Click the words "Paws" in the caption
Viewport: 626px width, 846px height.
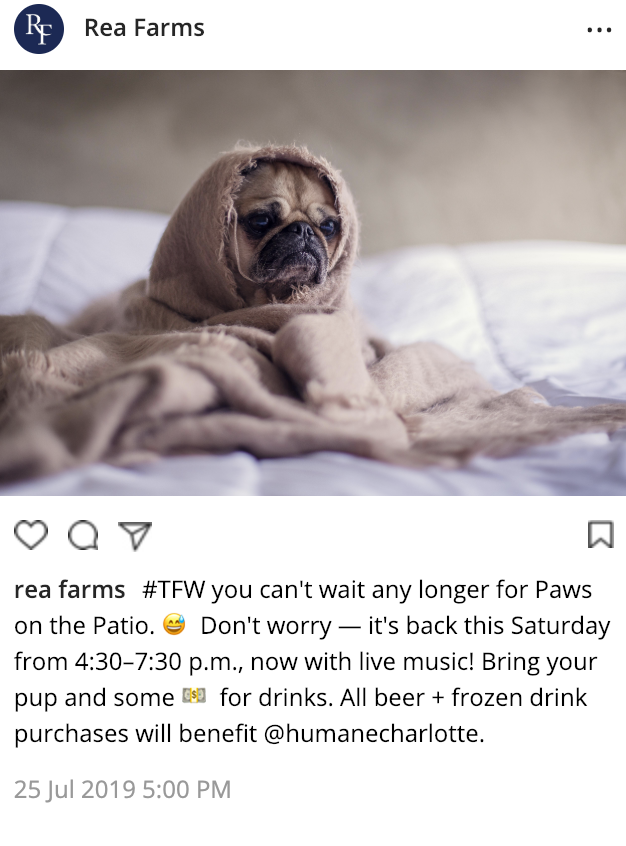click(563, 589)
